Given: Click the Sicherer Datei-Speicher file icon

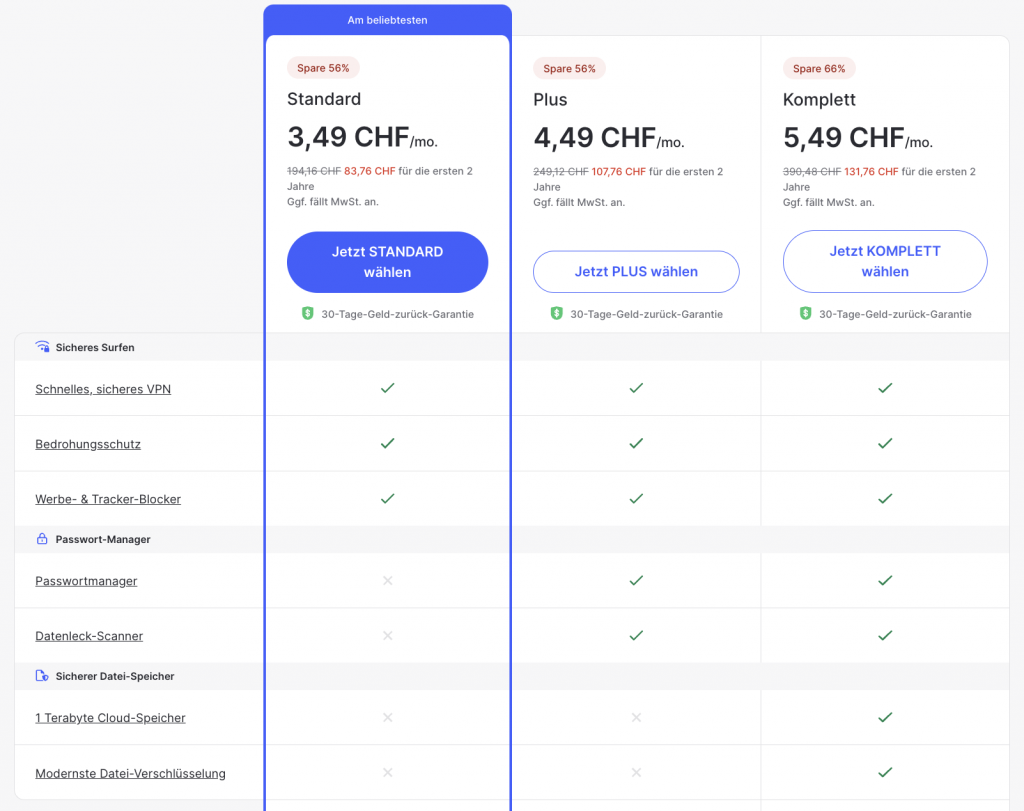Looking at the screenshot, I should (42, 676).
